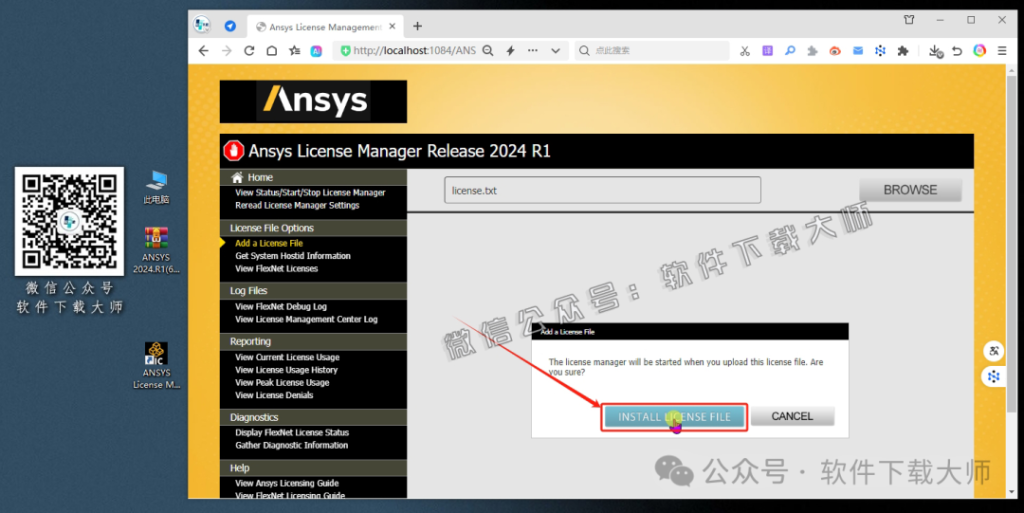The height and width of the screenshot is (513, 1024).
Task: Select the ANSYS License Manager desktop shortcut
Action: pos(156,366)
